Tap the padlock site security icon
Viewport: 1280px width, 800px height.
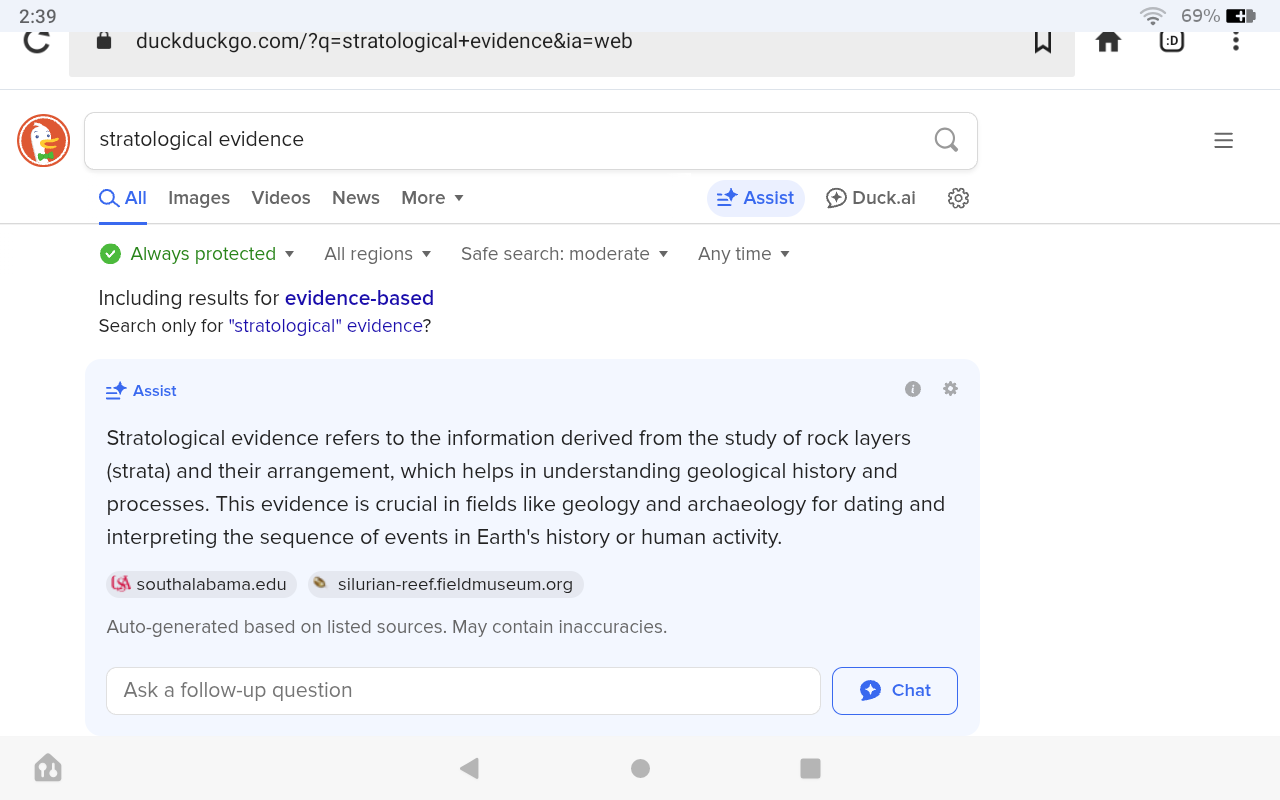pos(103,41)
